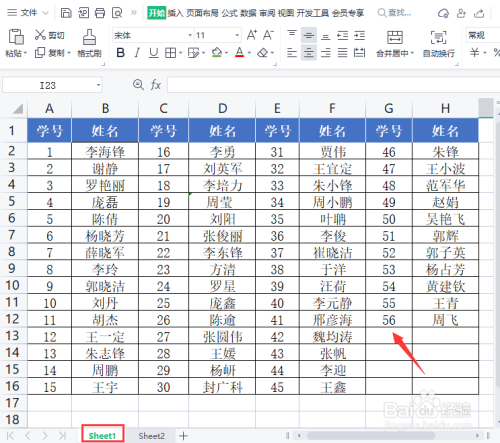
Task: Expand the Merge and Center dropdown arrow
Action: coord(412,53)
